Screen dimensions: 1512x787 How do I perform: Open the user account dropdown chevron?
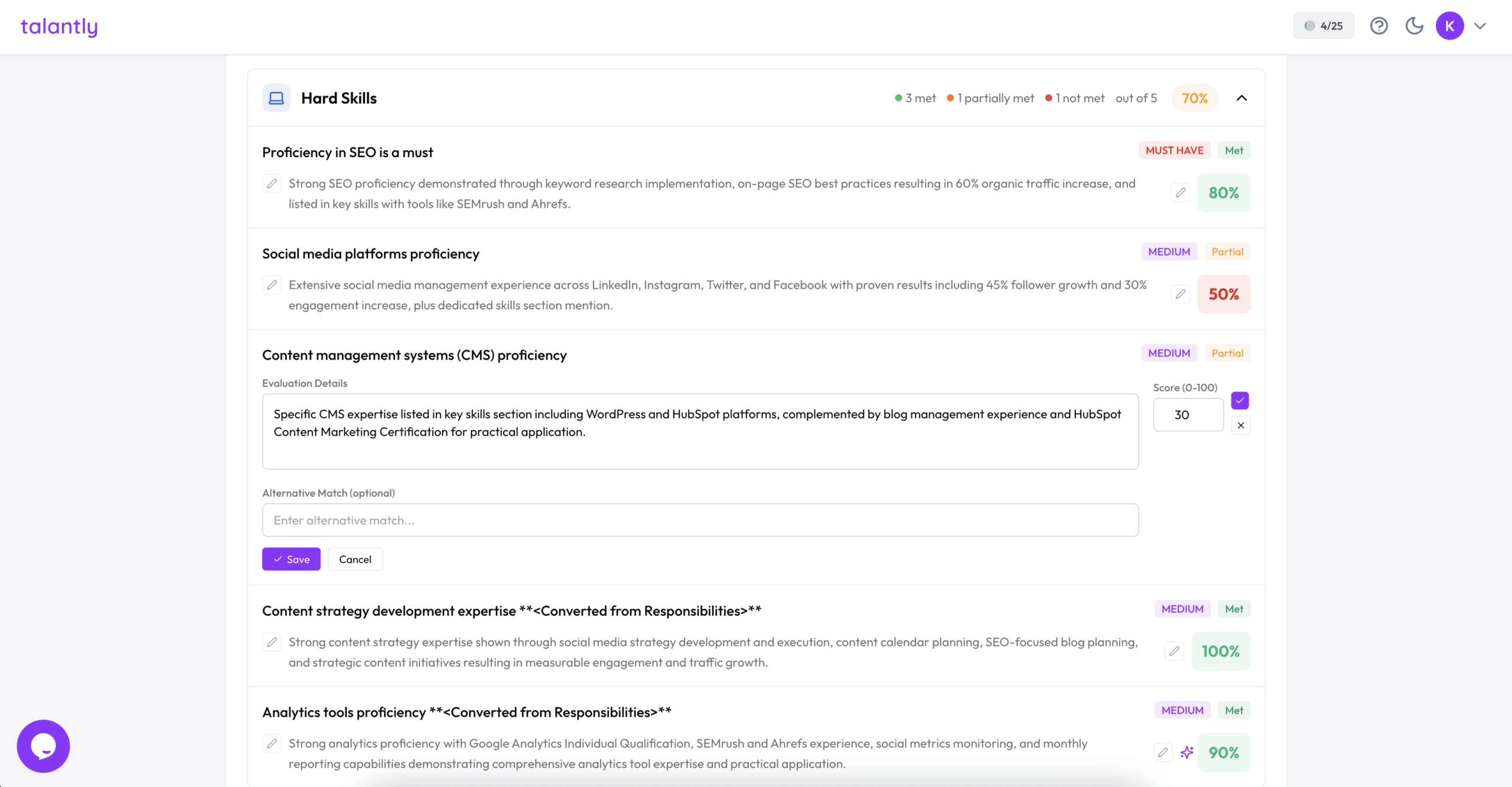1480,26
